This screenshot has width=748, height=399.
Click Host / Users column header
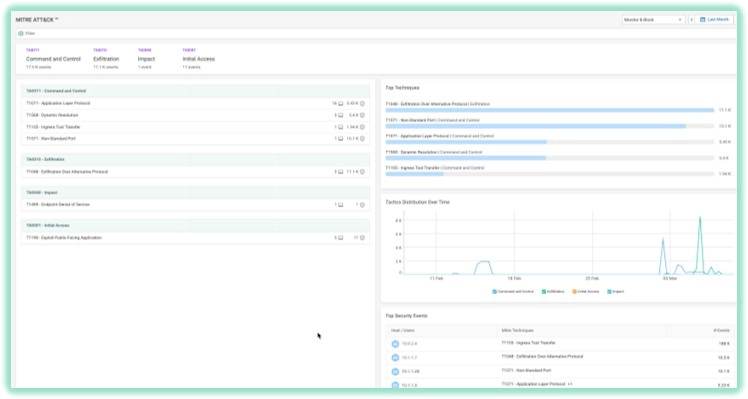pos(403,330)
